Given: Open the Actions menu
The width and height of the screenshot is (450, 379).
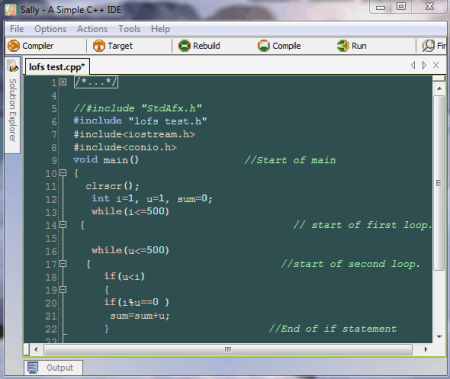Looking at the screenshot, I should pos(92,29).
